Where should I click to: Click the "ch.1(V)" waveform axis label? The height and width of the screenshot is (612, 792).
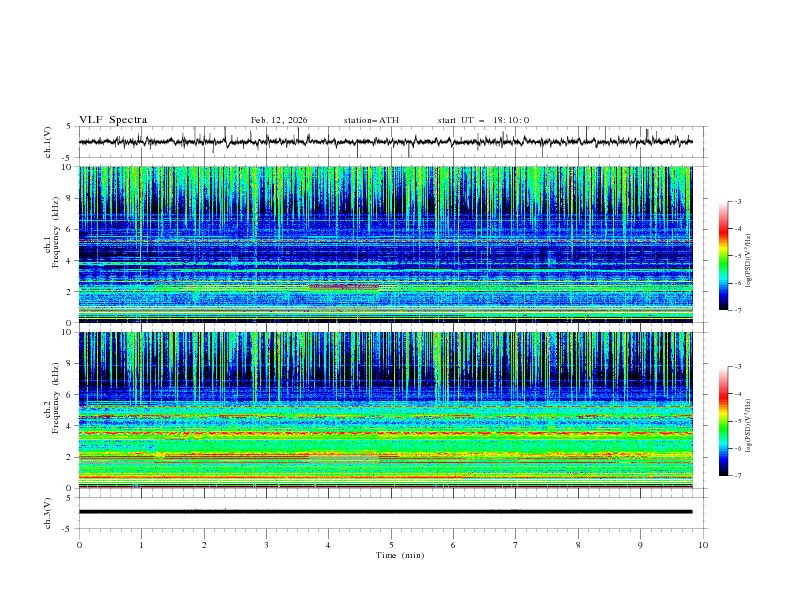(x=48, y=142)
